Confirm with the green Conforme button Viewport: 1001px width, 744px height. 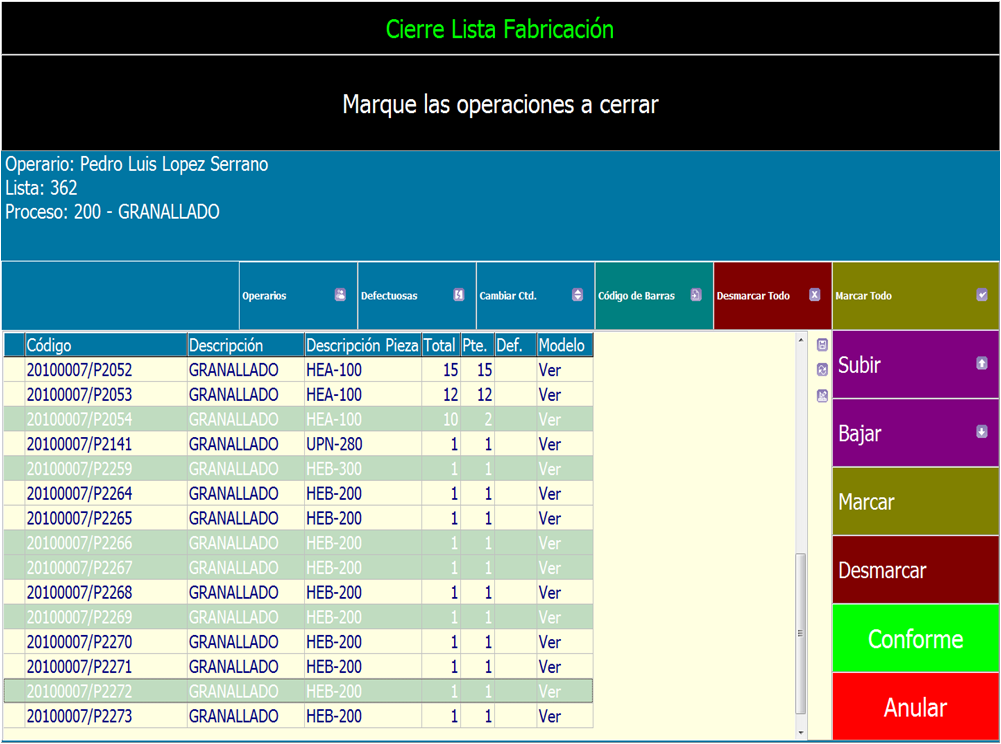[x=915, y=639]
